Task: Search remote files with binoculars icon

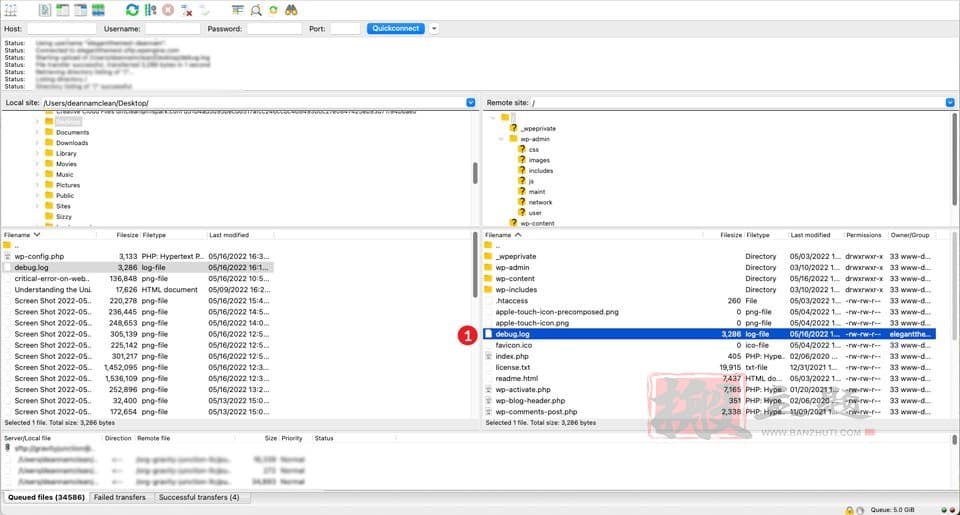Action: pos(291,10)
